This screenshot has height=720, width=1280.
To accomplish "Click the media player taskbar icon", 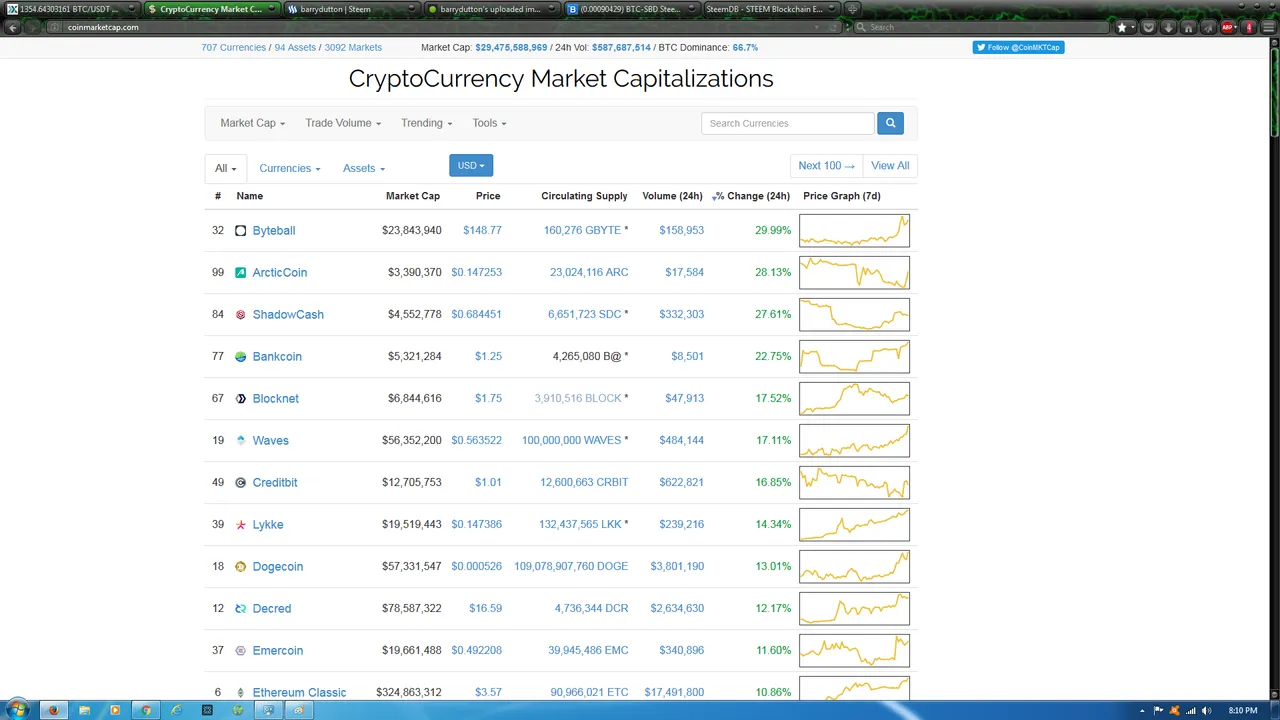I will point(115,710).
